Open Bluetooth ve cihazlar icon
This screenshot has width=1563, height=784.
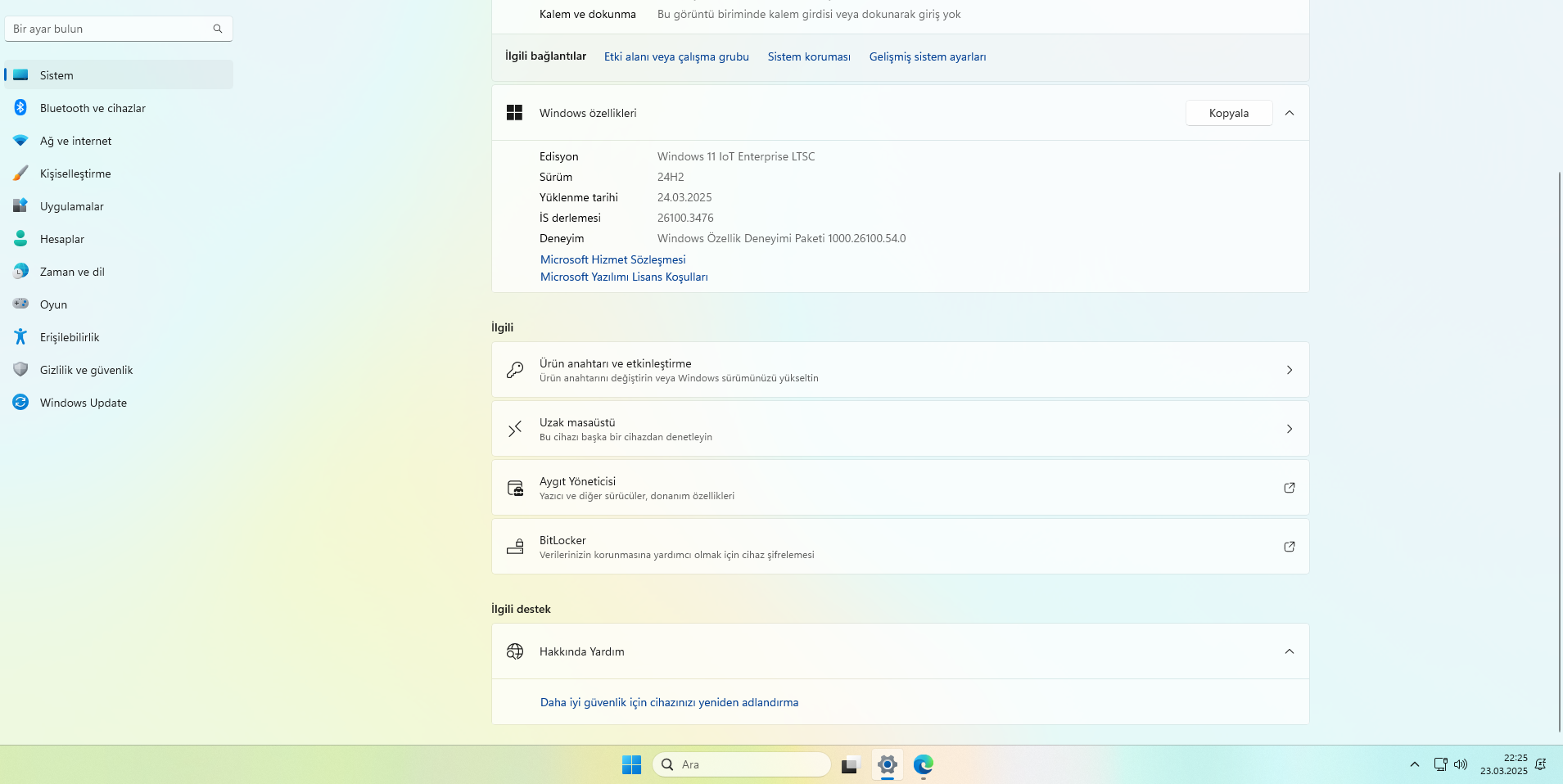(x=20, y=108)
